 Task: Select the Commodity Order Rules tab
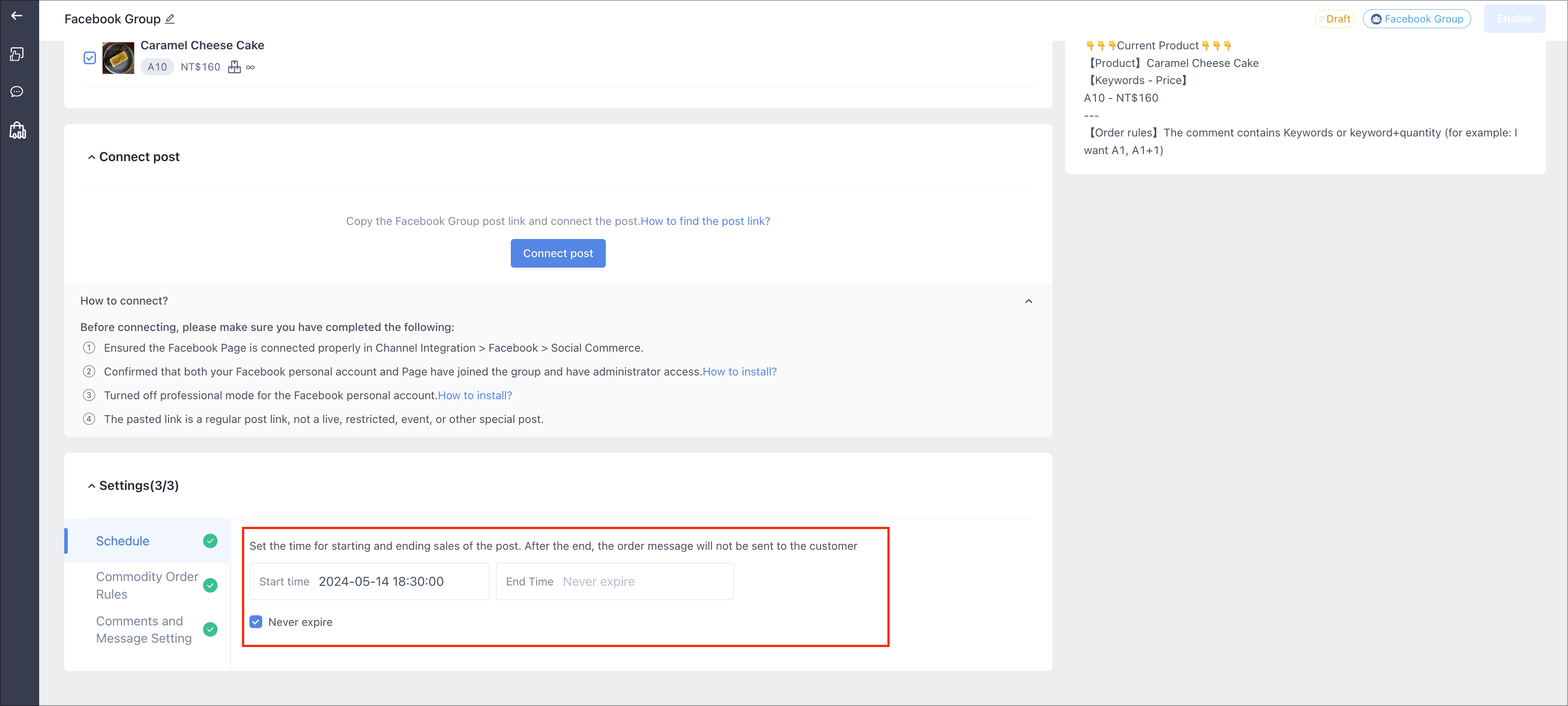[147, 585]
